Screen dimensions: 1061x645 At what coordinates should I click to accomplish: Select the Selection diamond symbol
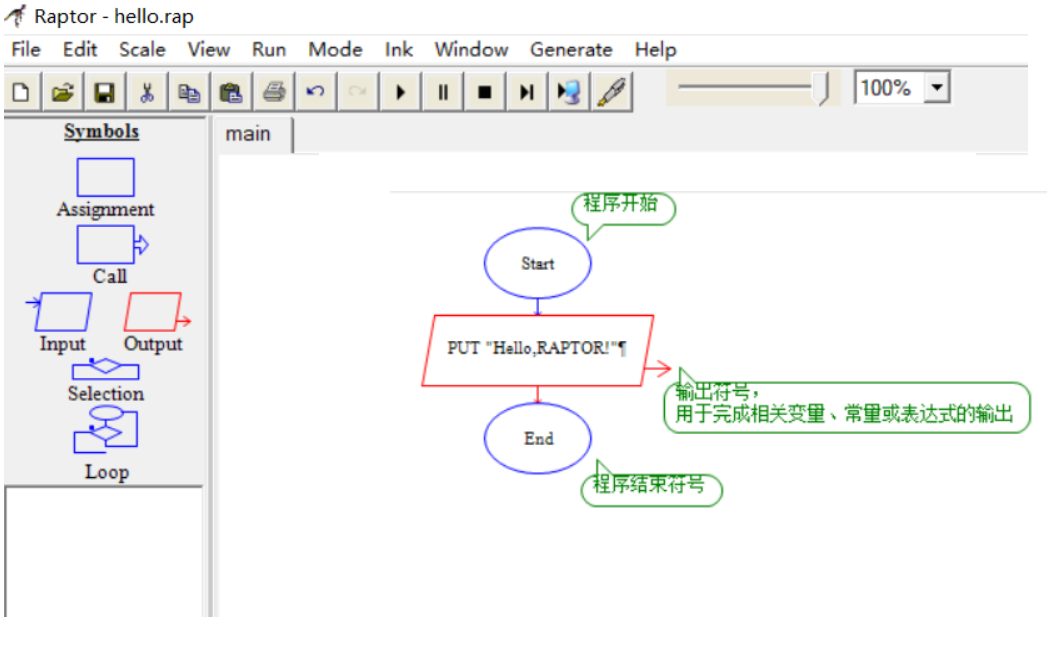coord(106,369)
